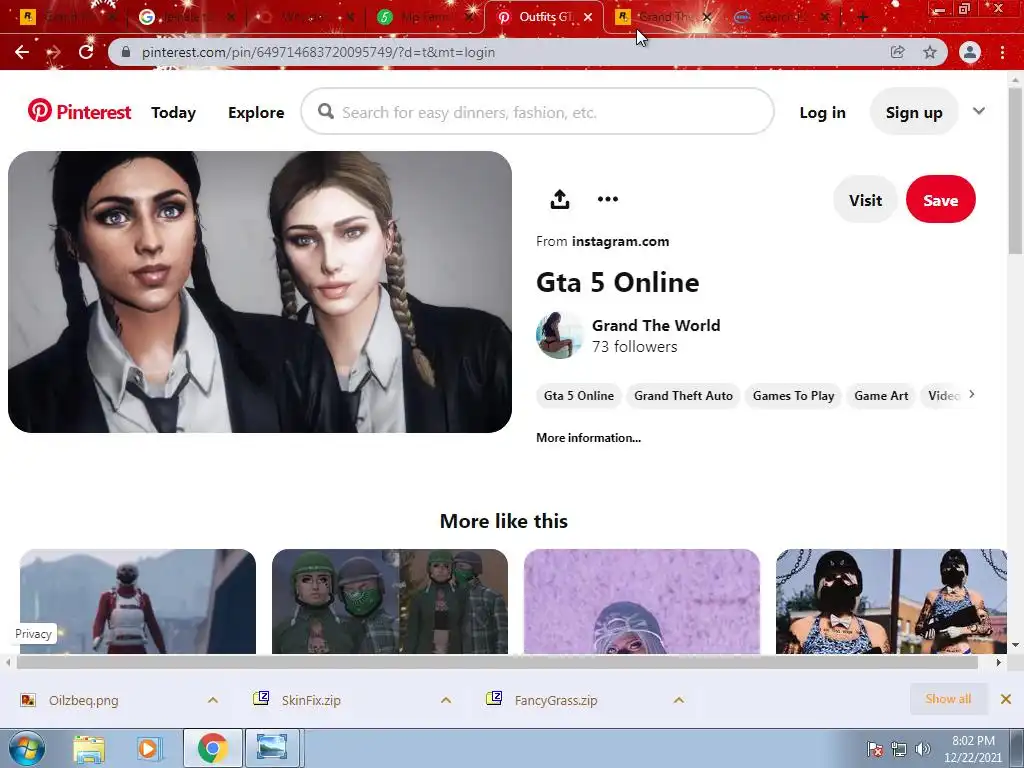Open the instagram.com source link
This screenshot has height=768, width=1024.
point(620,241)
